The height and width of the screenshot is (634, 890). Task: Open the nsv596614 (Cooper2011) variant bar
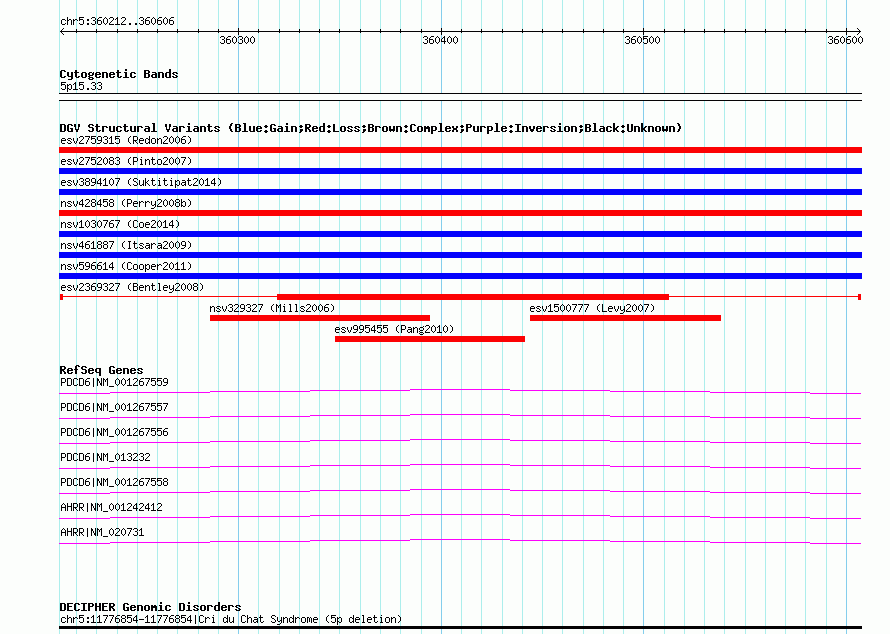[x=460, y=276]
